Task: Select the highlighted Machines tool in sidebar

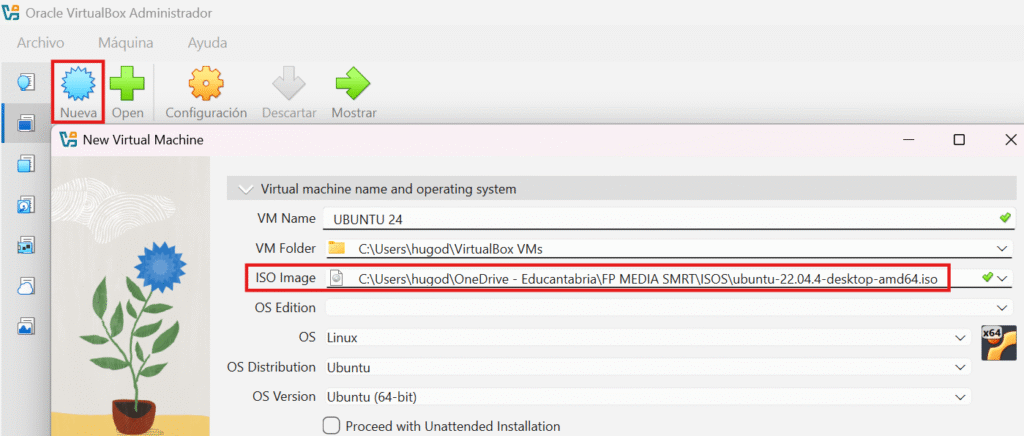Action: click(x=26, y=122)
